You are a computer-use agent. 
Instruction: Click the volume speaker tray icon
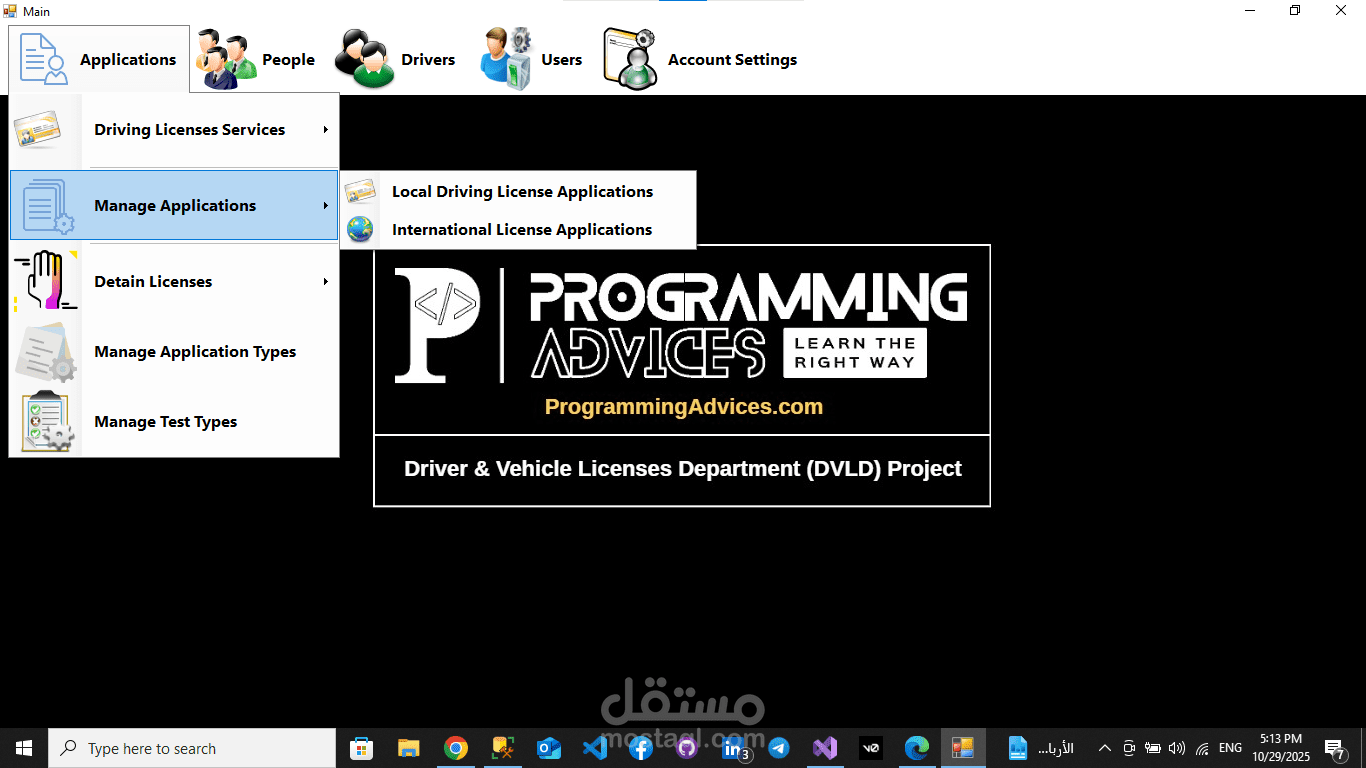pos(1177,748)
